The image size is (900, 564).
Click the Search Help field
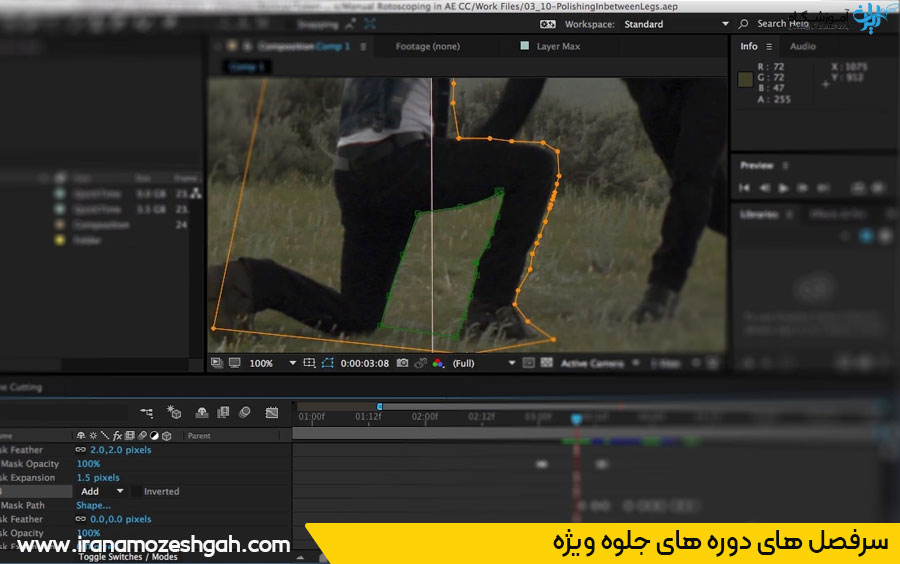coord(782,24)
